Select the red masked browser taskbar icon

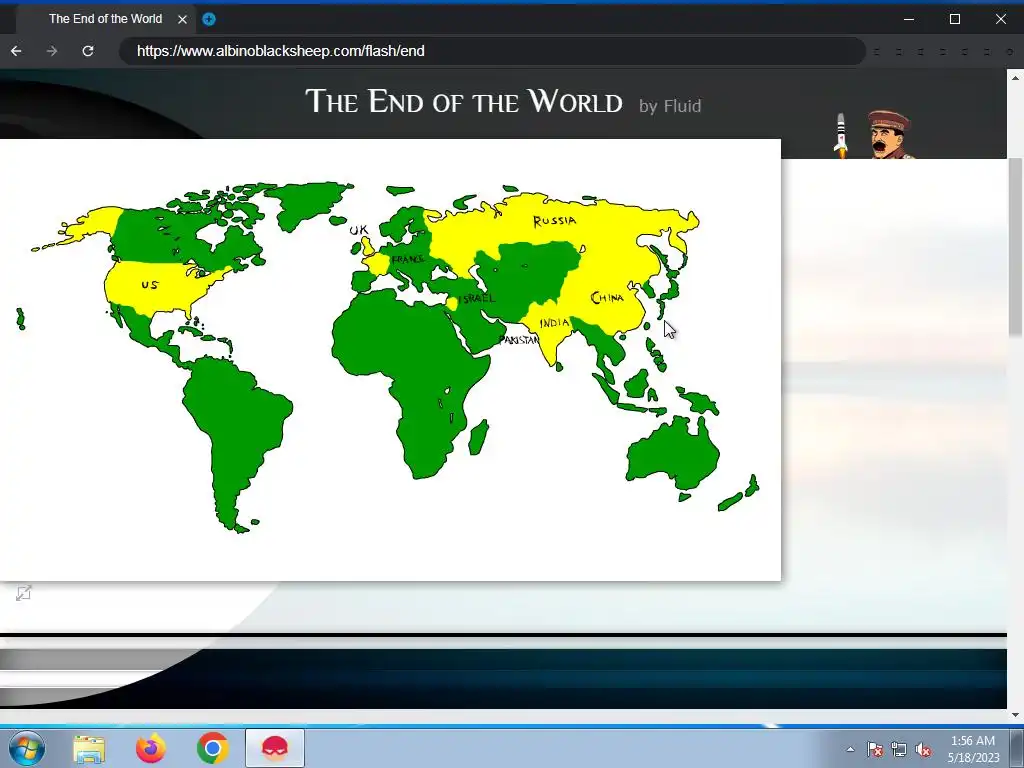click(x=275, y=748)
